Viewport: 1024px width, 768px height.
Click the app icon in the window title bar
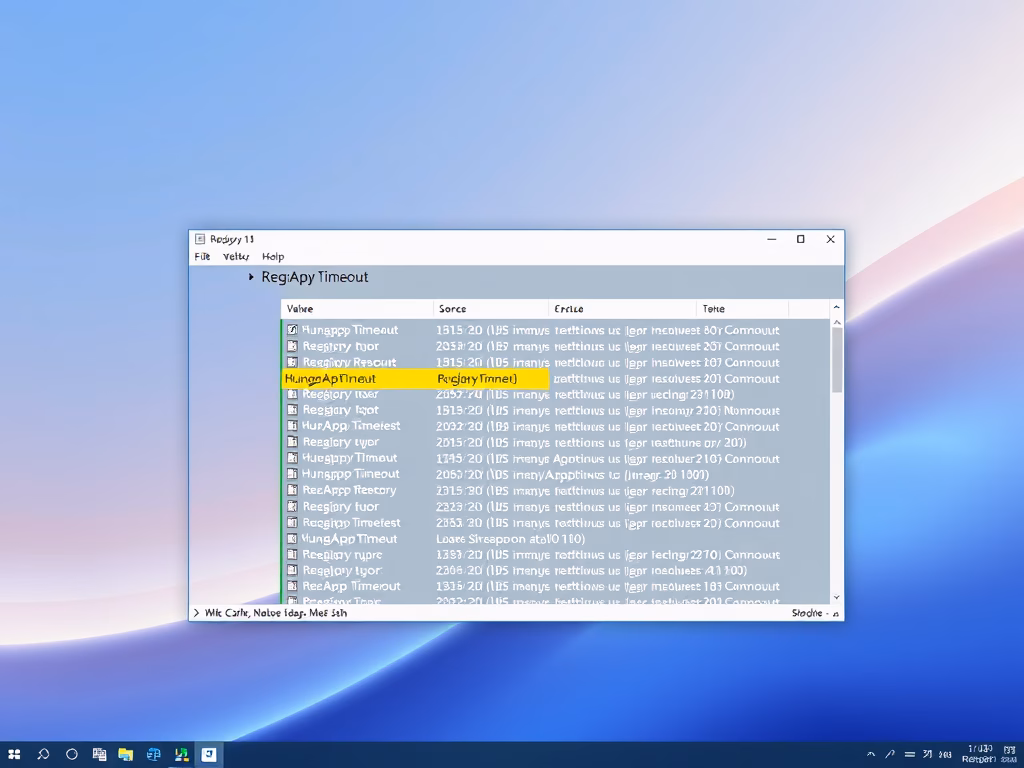pos(200,239)
